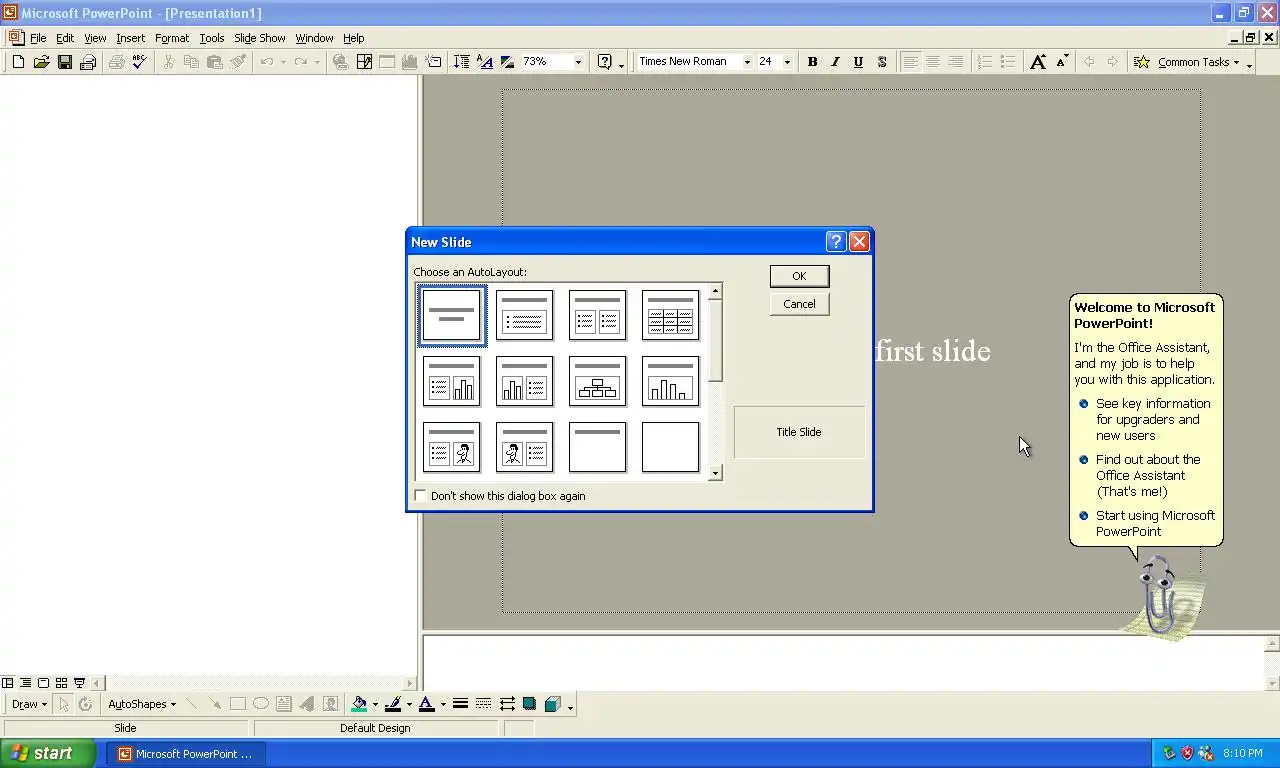The image size is (1280, 768).
Task: Click the Increase Font Size icon
Action: pos(1038,62)
